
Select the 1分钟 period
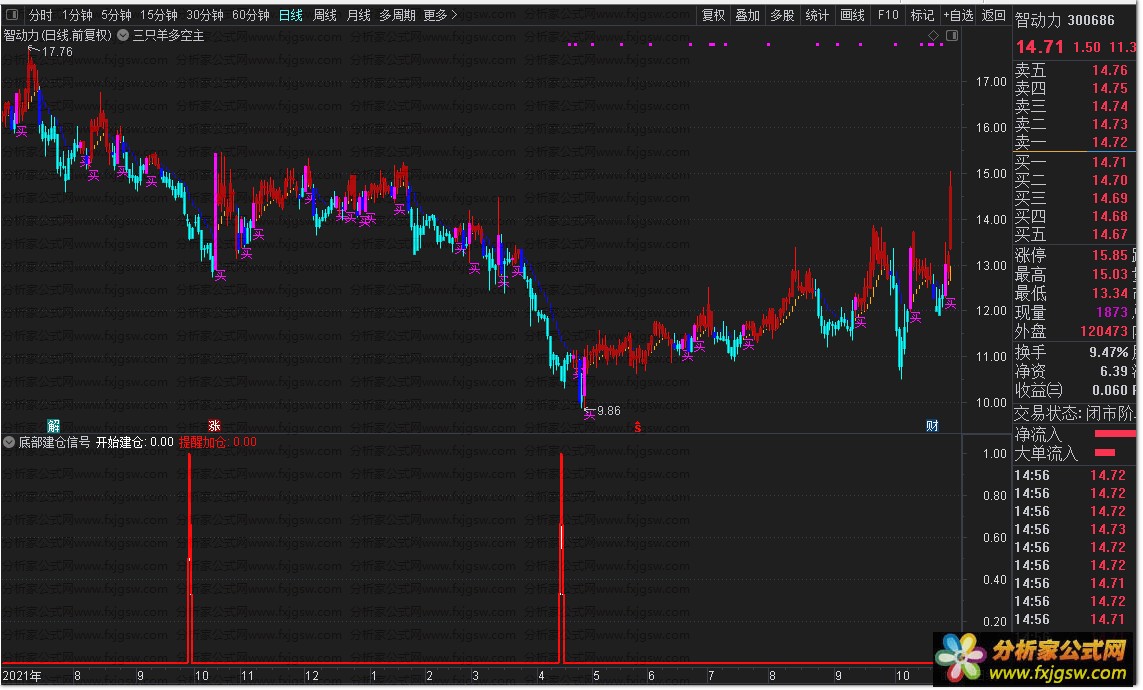77,15
